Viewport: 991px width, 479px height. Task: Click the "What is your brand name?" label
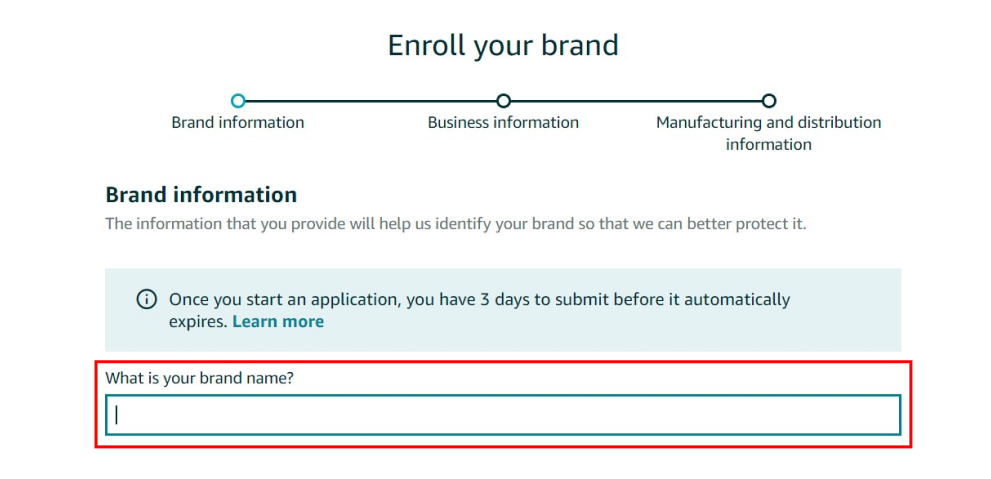(199, 378)
